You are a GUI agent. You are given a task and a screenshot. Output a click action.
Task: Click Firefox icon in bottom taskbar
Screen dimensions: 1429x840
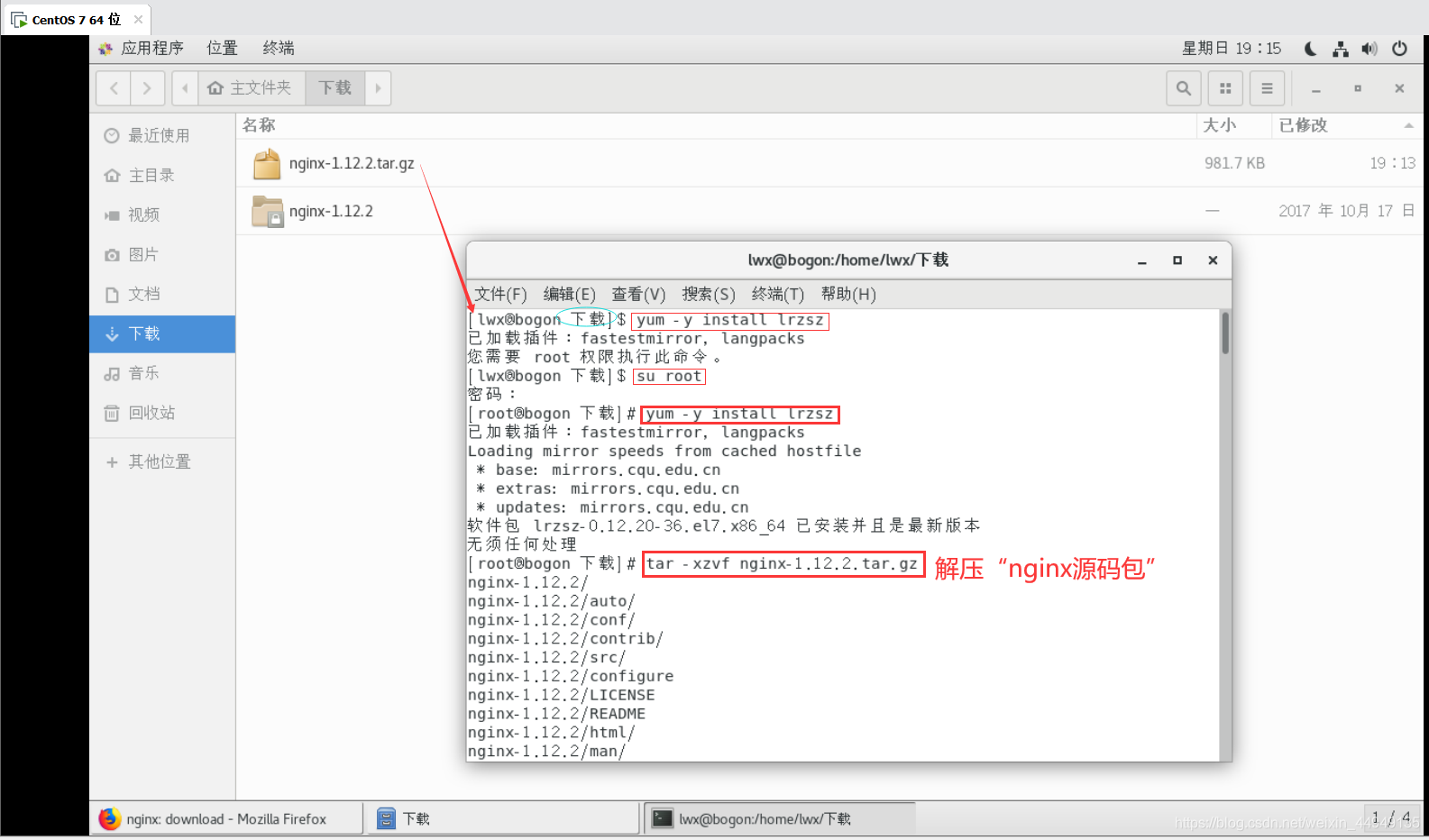click(x=110, y=818)
